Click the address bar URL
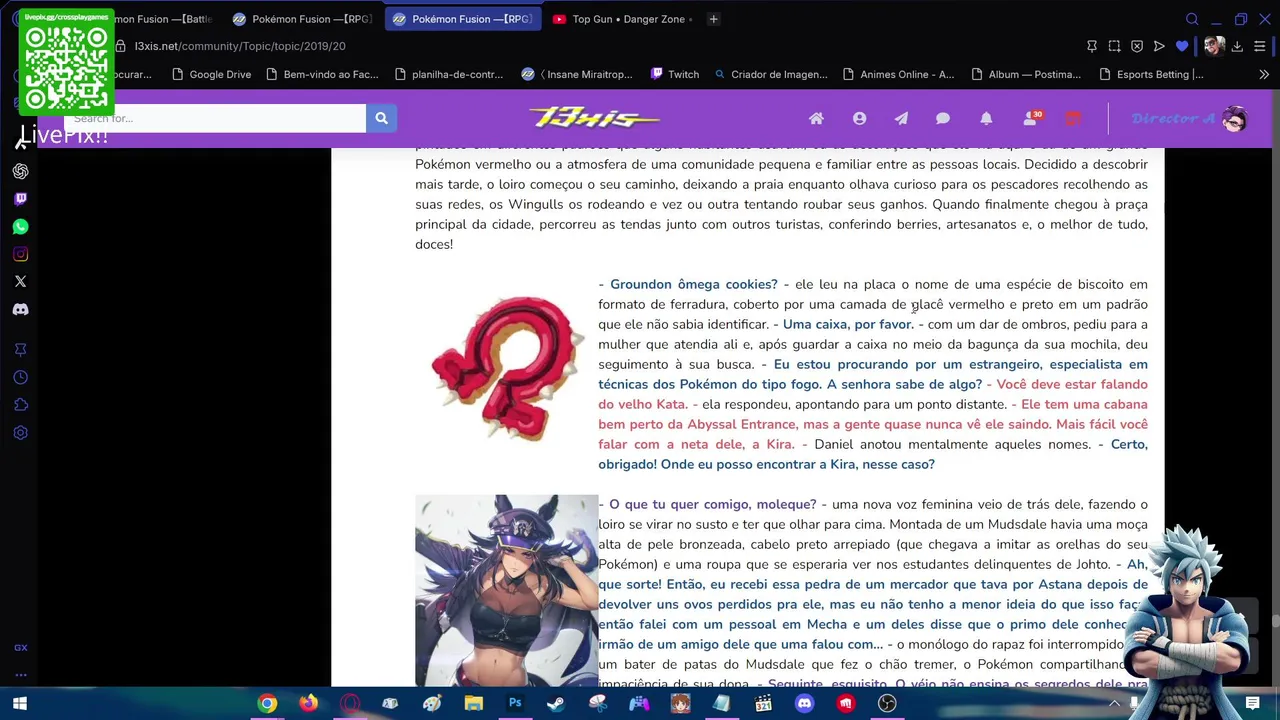Viewport: 1280px width, 720px height. click(240, 46)
